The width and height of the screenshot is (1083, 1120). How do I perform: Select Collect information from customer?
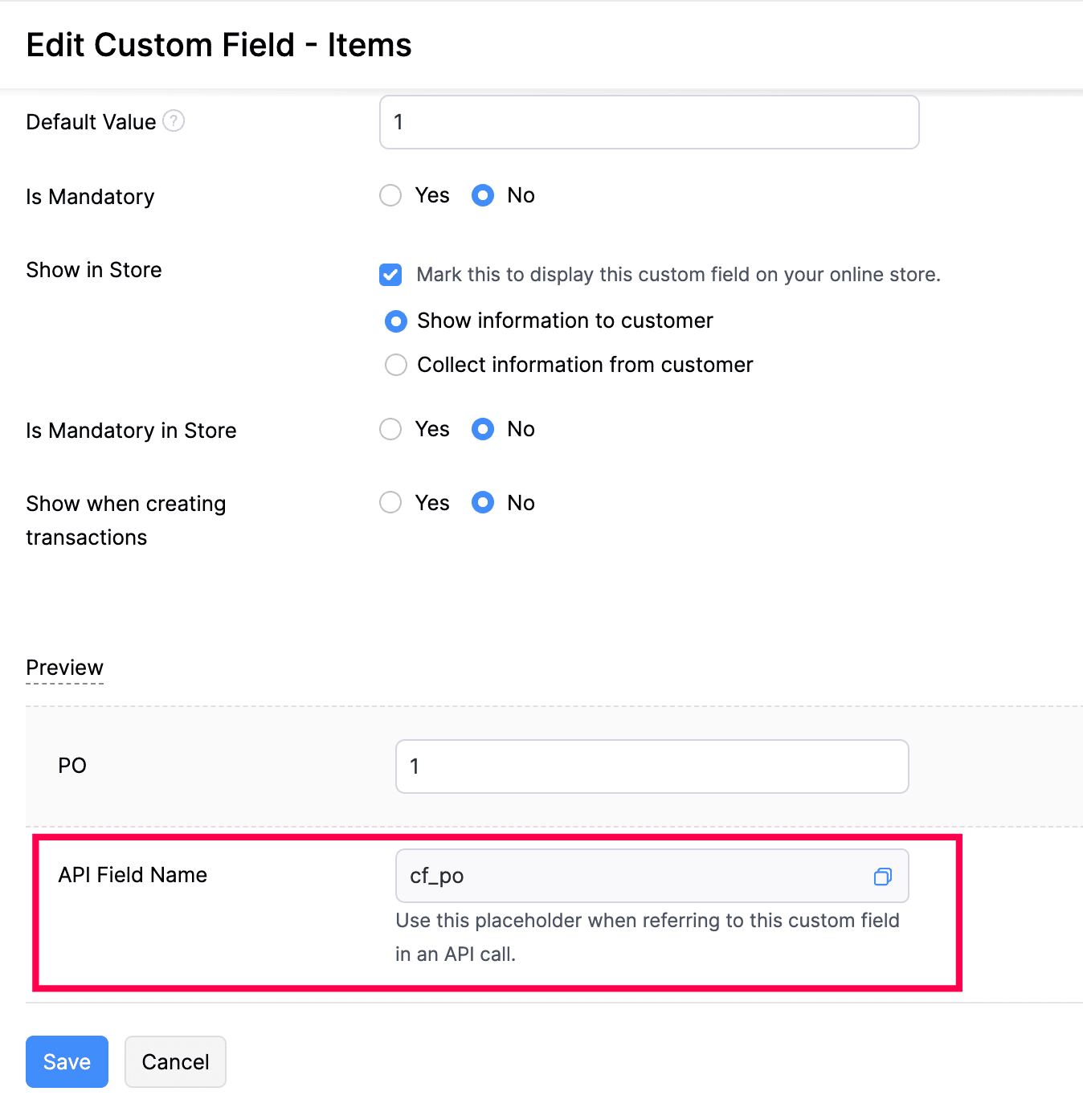click(396, 365)
